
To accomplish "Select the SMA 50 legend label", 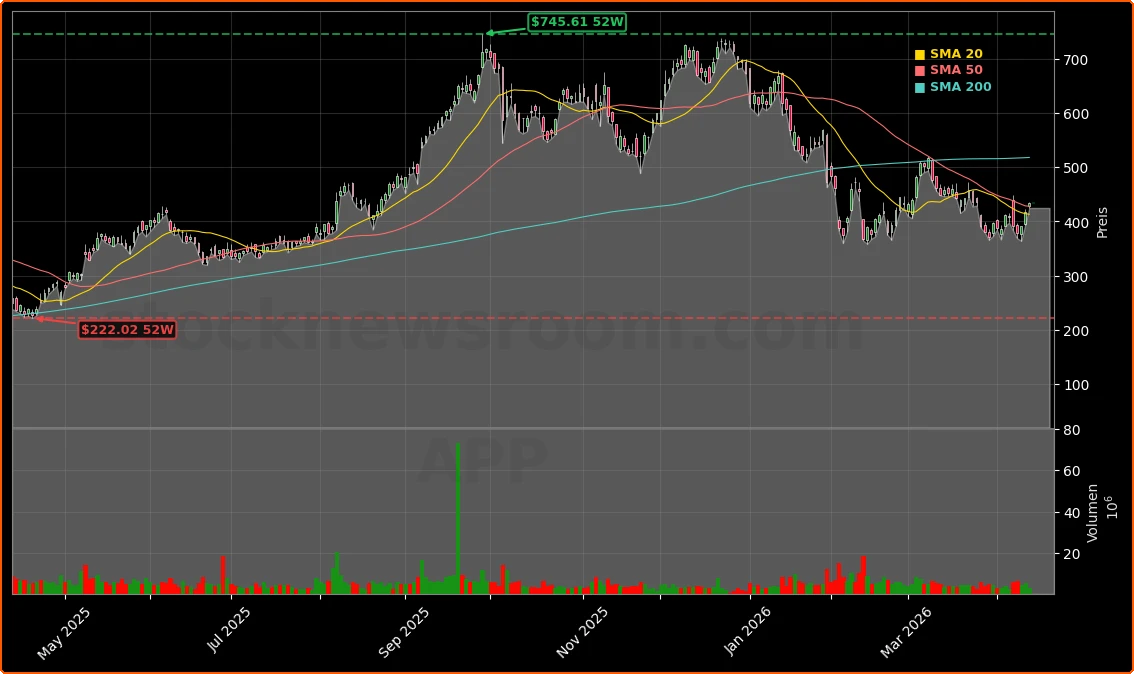I will pyautogui.click(x=956, y=70).
